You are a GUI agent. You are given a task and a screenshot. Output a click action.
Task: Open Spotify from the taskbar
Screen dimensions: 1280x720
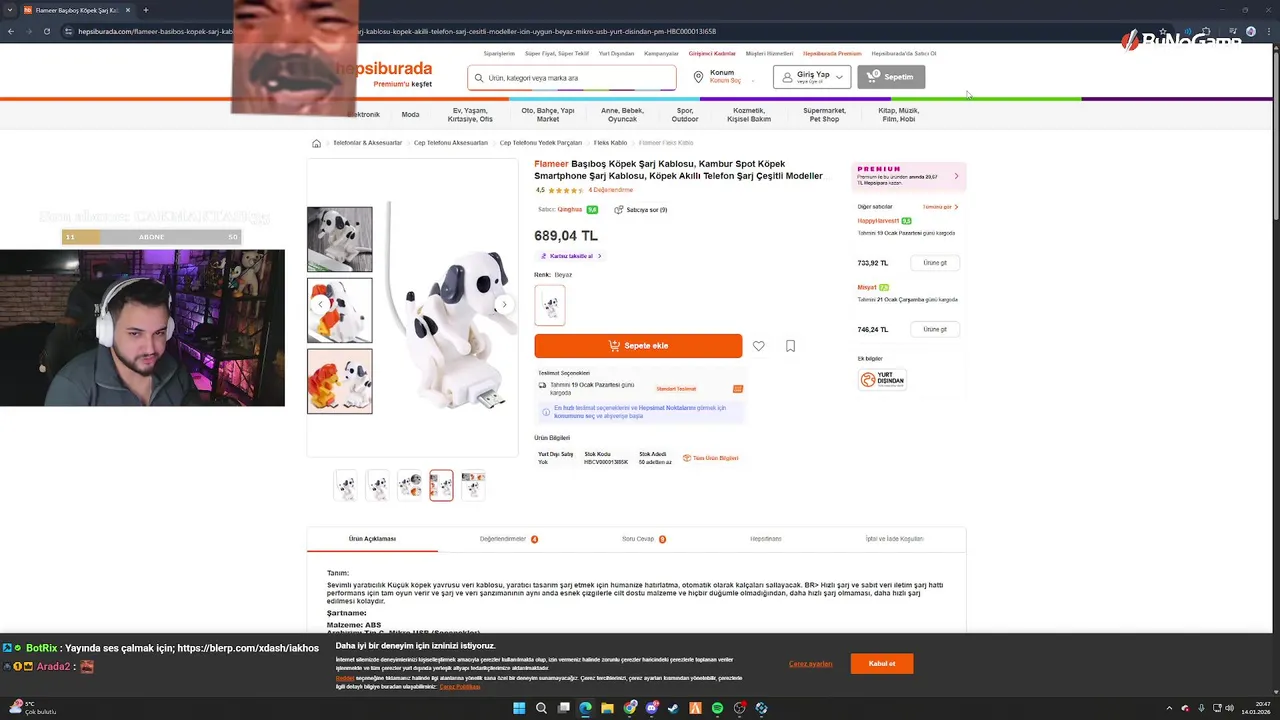(x=717, y=708)
